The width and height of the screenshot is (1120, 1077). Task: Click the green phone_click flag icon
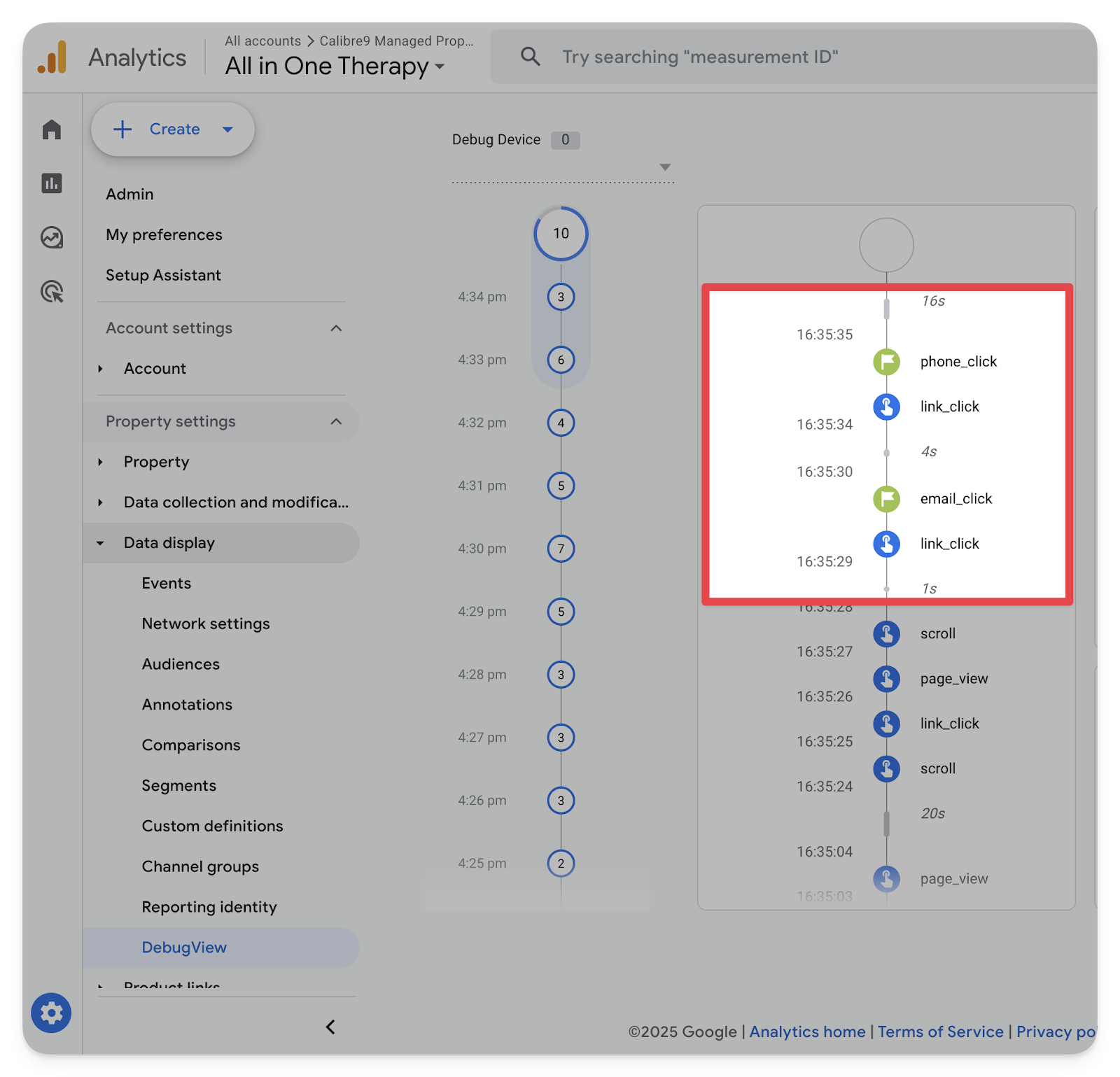coord(886,362)
